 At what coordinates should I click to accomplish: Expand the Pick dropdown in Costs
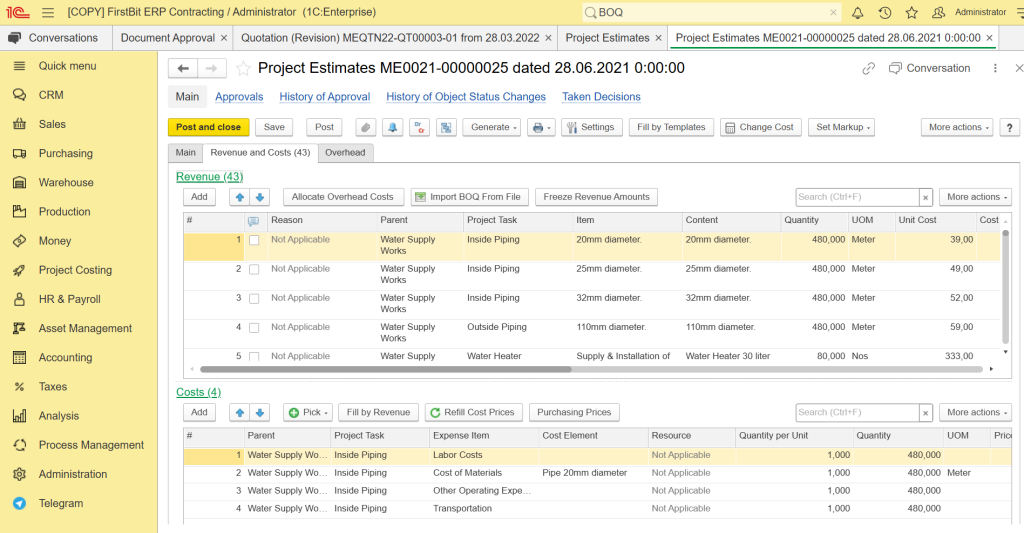[308, 412]
